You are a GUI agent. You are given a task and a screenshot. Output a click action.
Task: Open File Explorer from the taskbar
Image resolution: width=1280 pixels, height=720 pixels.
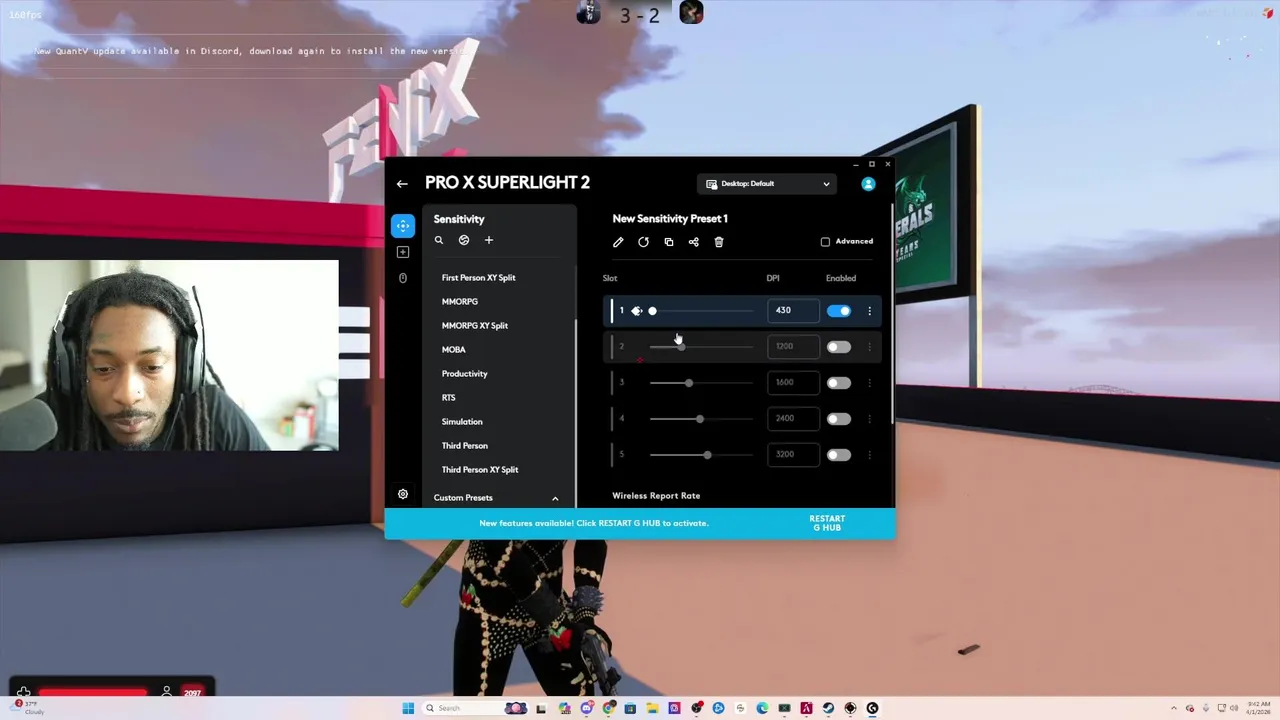(x=653, y=708)
